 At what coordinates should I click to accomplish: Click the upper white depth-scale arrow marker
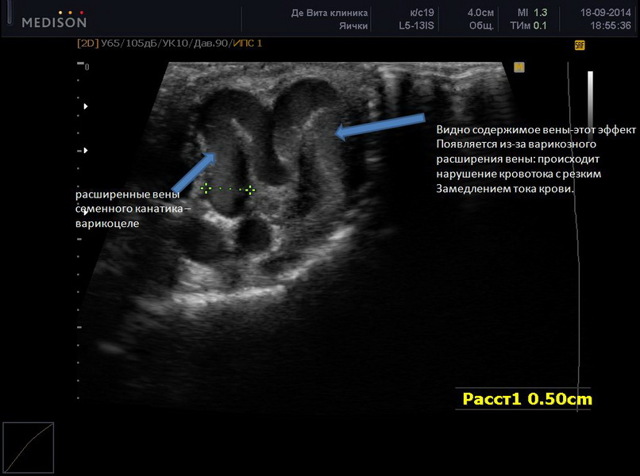tap(86, 105)
